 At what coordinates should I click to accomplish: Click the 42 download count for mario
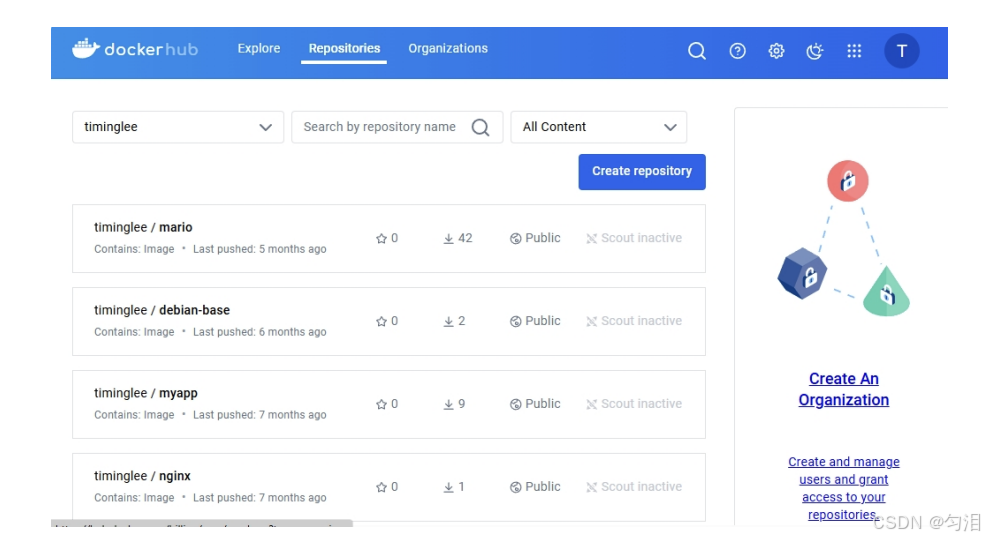(465, 238)
